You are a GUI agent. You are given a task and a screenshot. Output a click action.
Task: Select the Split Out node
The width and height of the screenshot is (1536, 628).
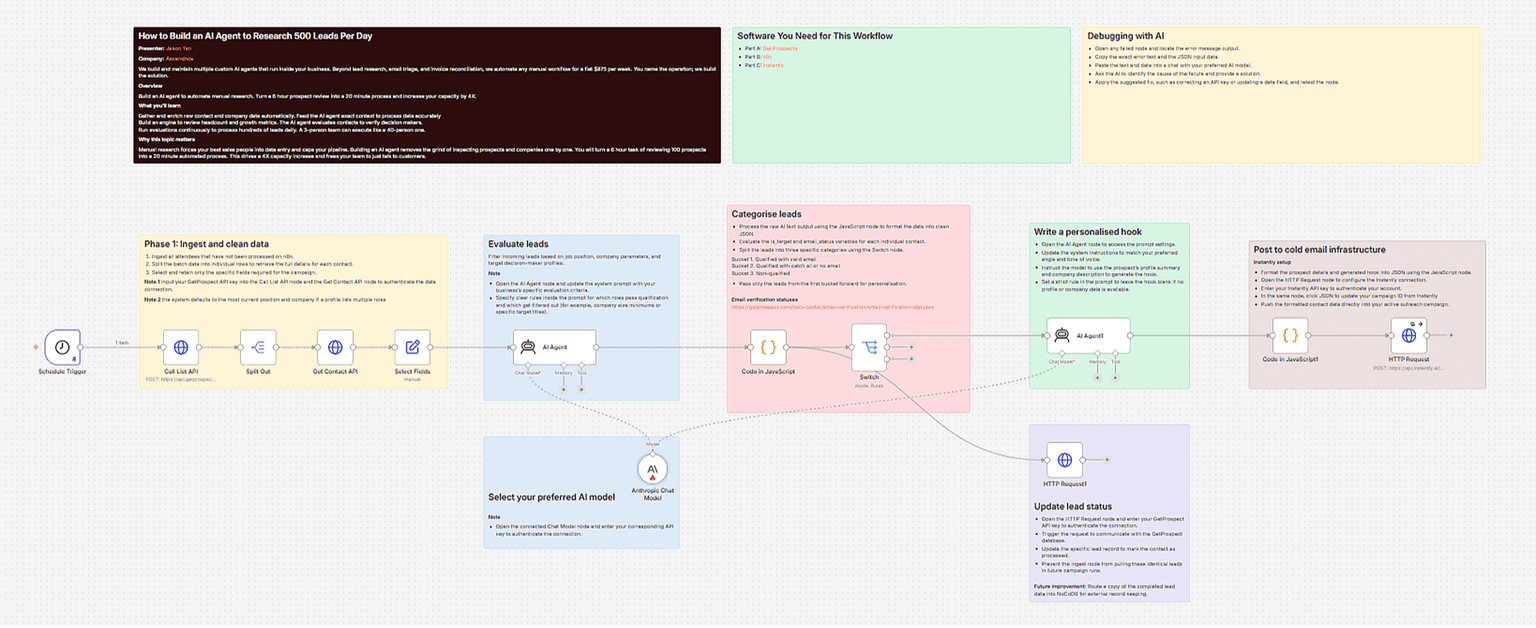[x=258, y=347]
